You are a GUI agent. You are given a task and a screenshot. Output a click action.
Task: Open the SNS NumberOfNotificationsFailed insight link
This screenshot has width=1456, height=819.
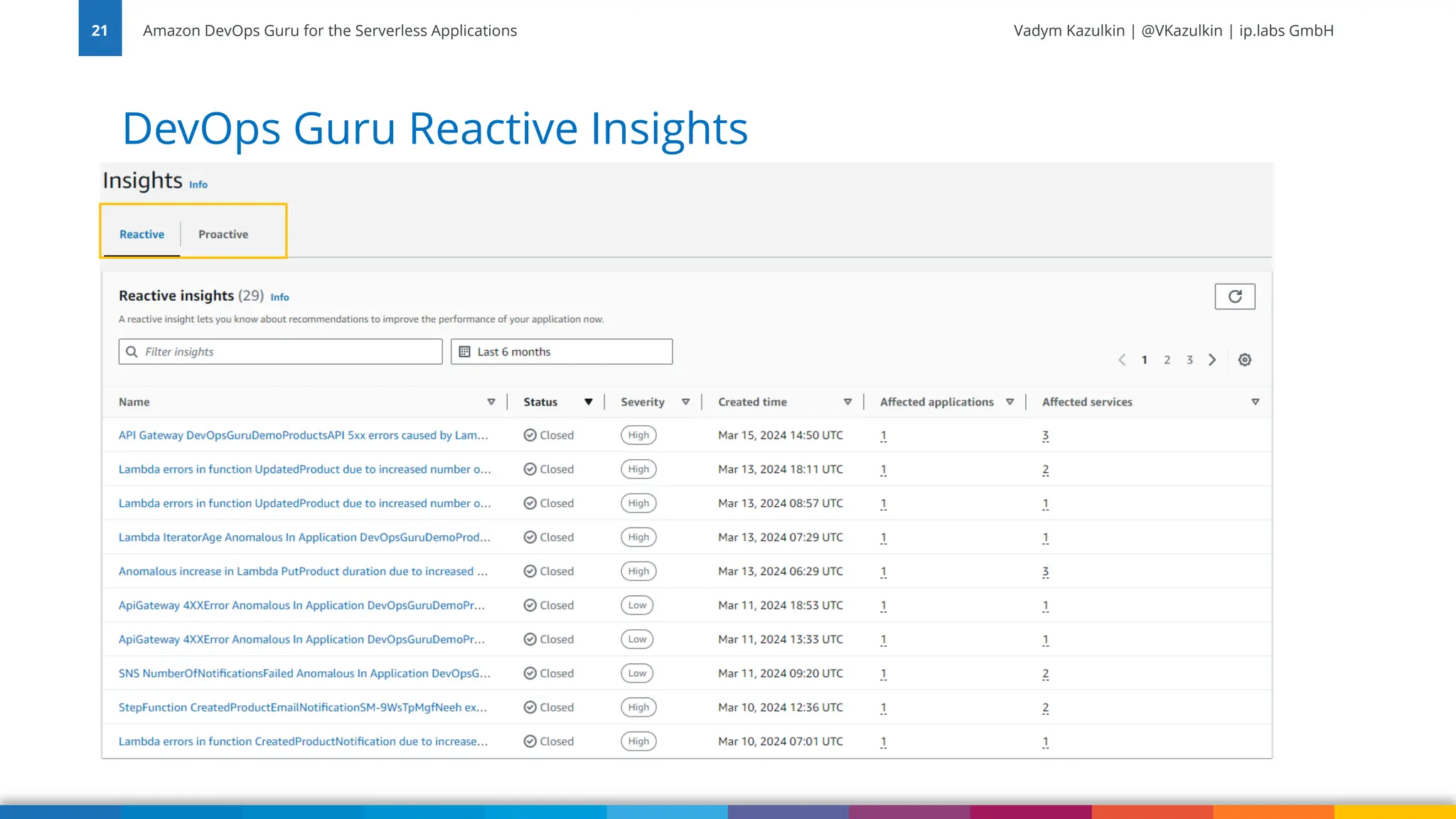304,673
